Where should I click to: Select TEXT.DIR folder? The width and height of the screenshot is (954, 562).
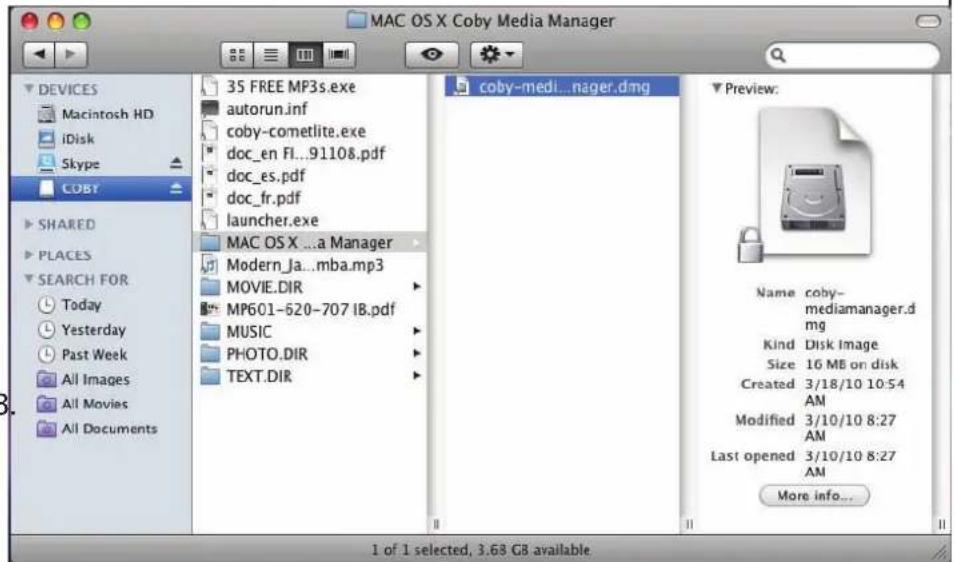[x=310, y=376]
